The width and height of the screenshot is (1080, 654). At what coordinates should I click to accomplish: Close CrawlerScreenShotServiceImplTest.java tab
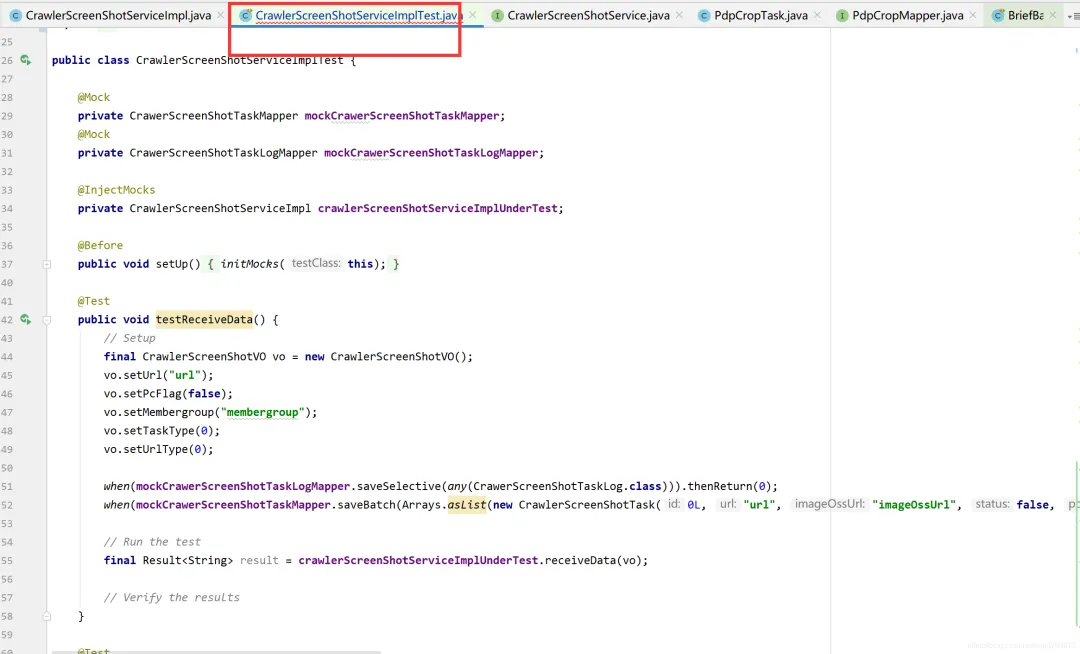[x=472, y=14]
